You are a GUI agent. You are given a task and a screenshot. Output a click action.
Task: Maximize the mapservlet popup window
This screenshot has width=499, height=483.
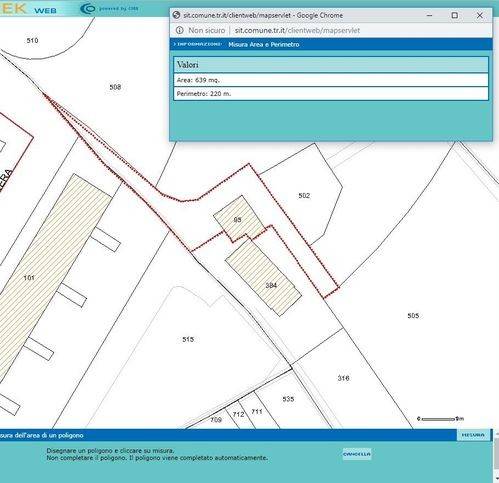(x=455, y=15)
